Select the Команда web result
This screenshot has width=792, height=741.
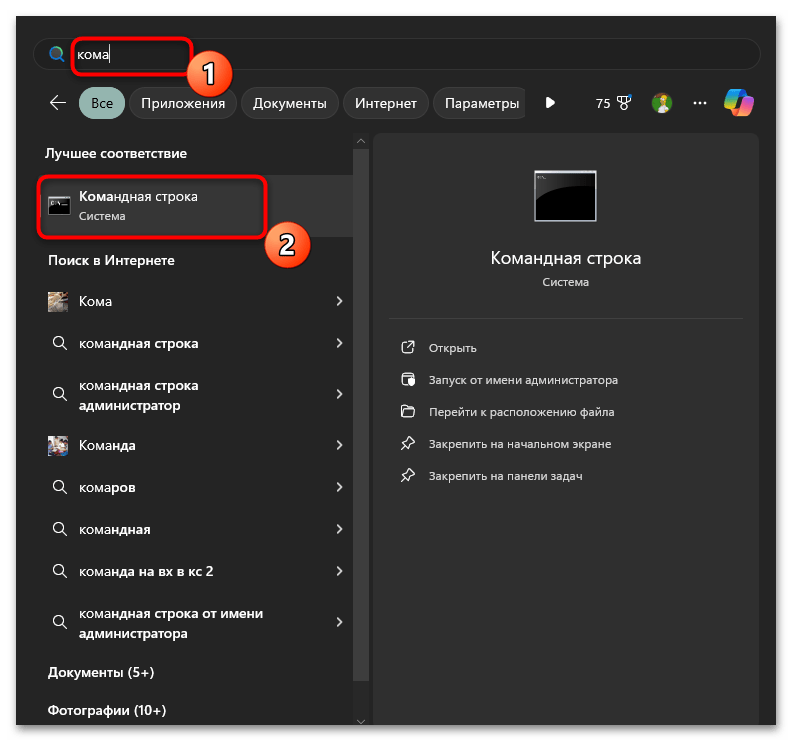coord(195,446)
